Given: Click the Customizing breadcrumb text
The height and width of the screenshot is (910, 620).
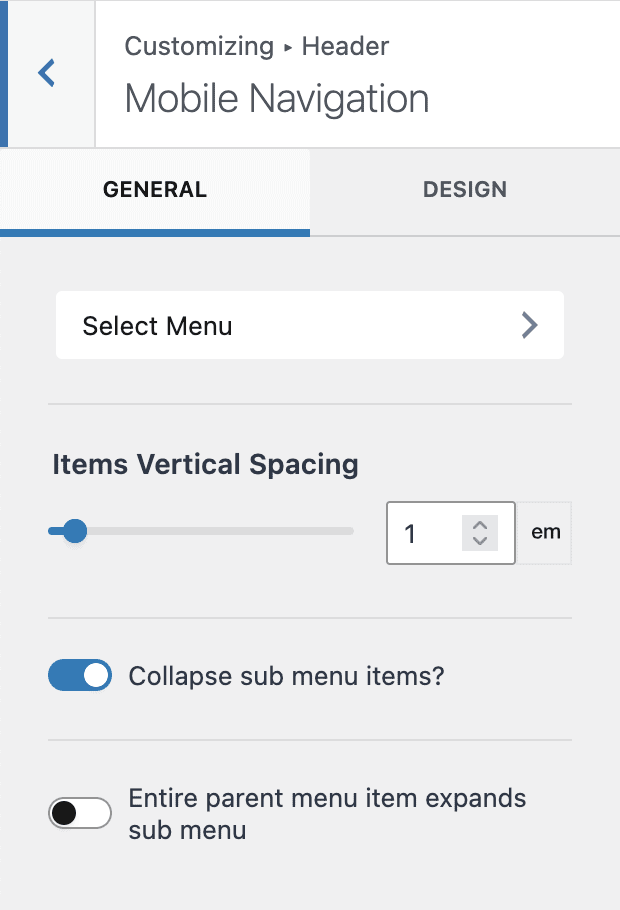Looking at the screenshot, I should pos(198,46).
